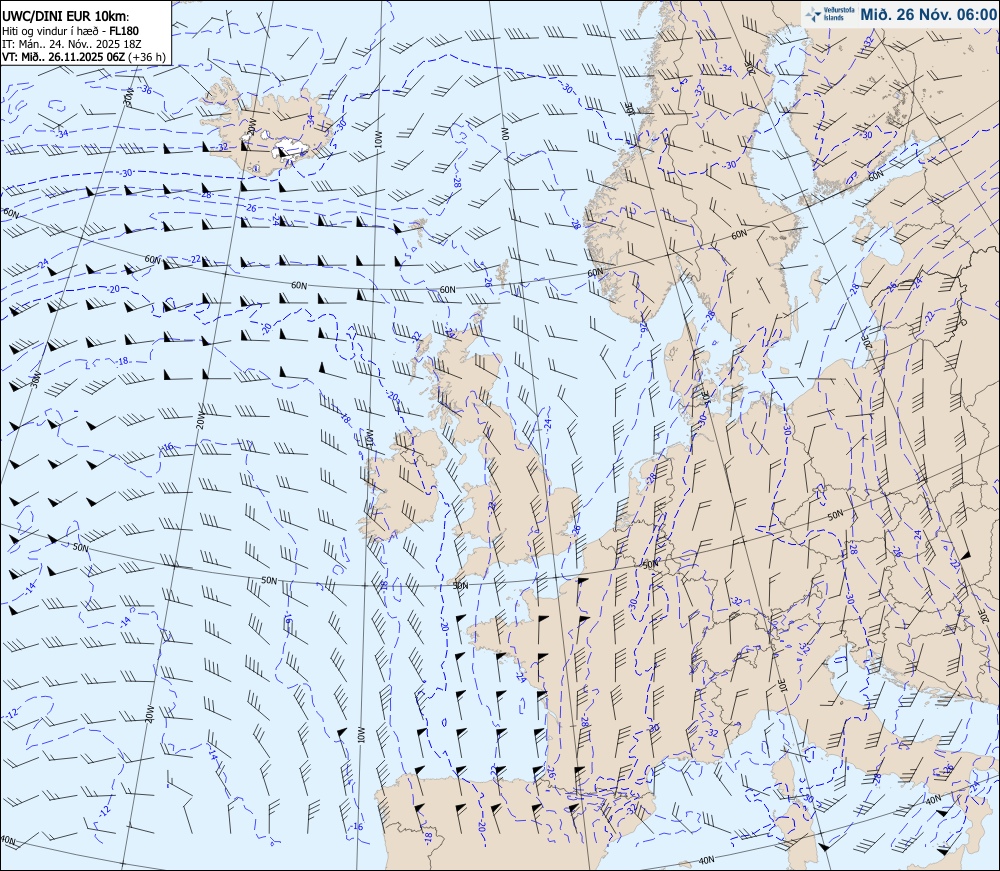Click the 'IT: Mán.. 24. Nóv.. 2025 18Z' line
Viewport: 1000px width, 871px height.
(x=72, y=43)
